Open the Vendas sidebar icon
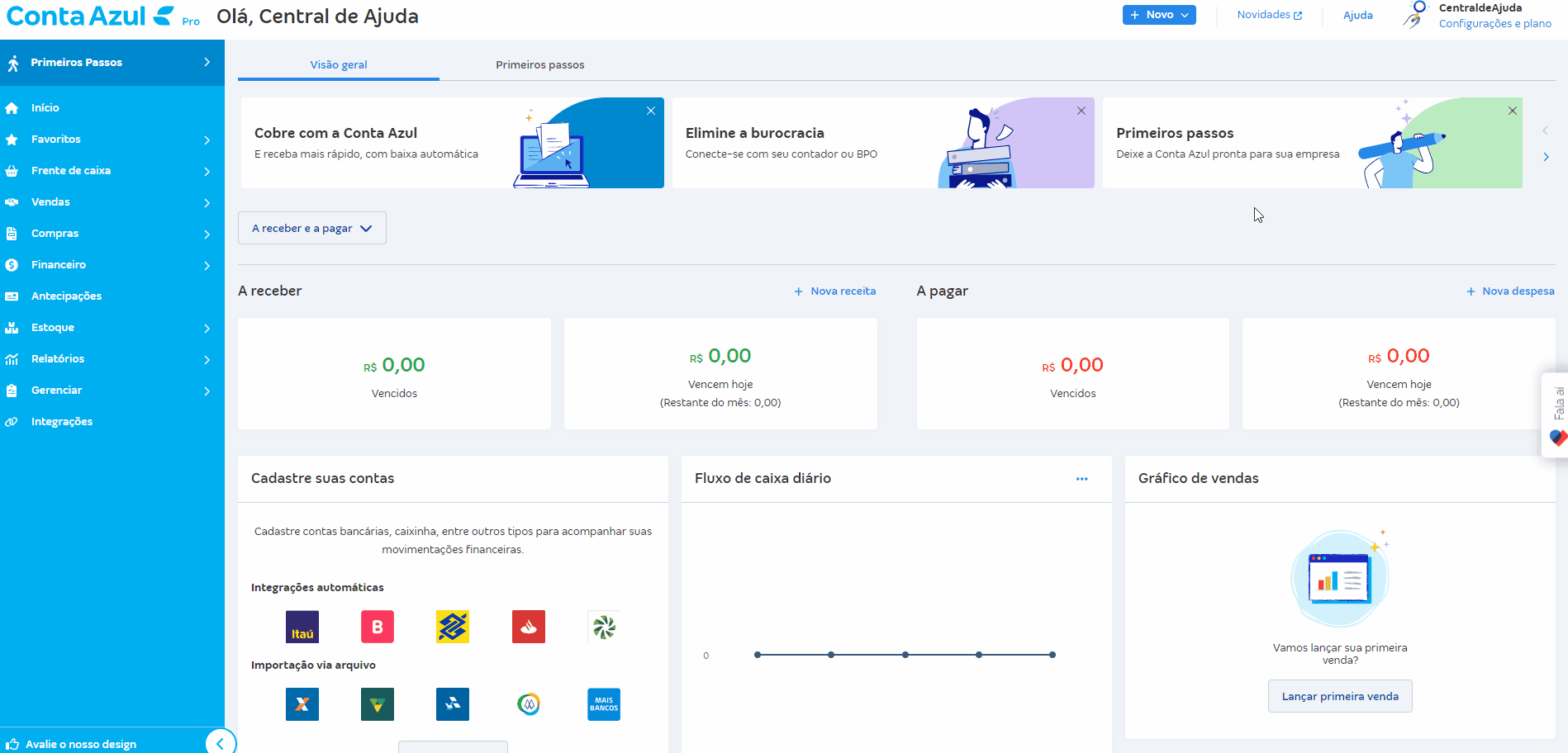 tap(13, 201)
